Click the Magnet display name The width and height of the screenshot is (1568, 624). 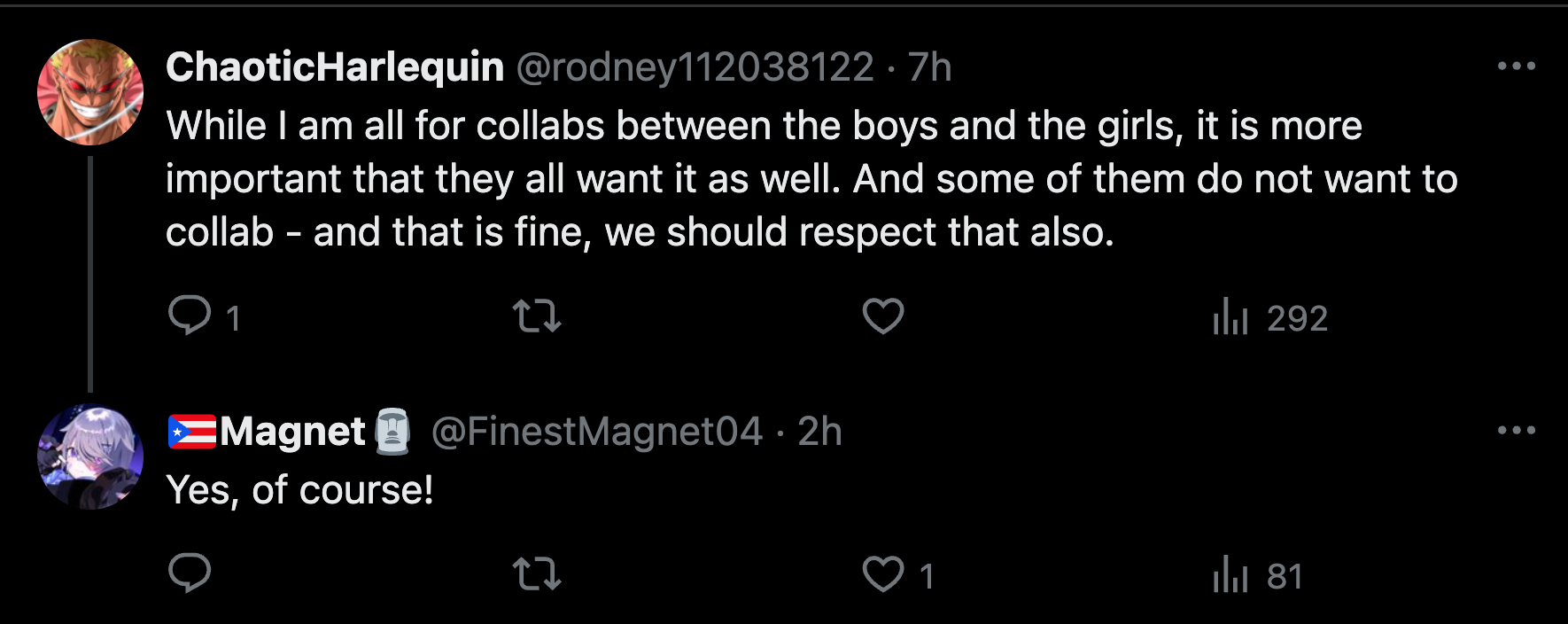pos(291,432)
